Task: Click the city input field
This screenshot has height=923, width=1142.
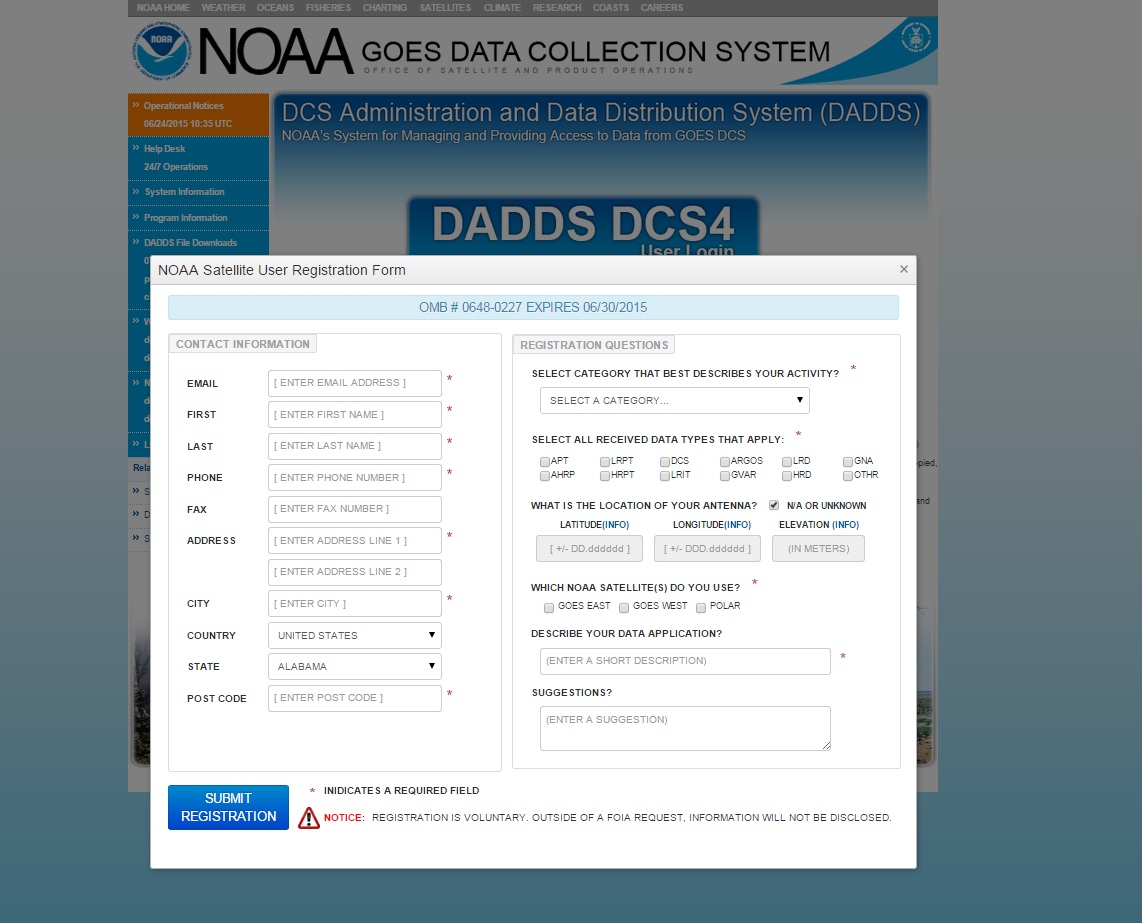Action: [x=355, y=603]
